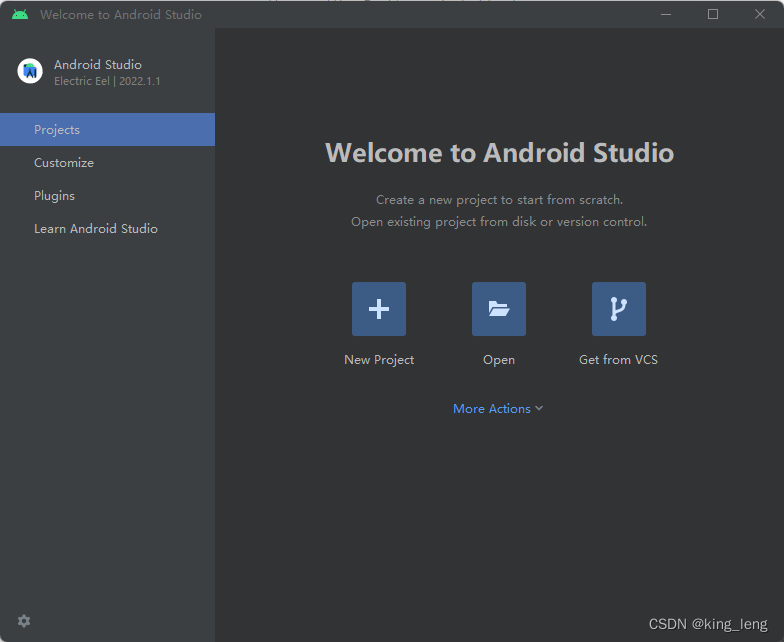Click the New Project plus icon
Viewport: 784px width, 642px height.
coord(378,308)
